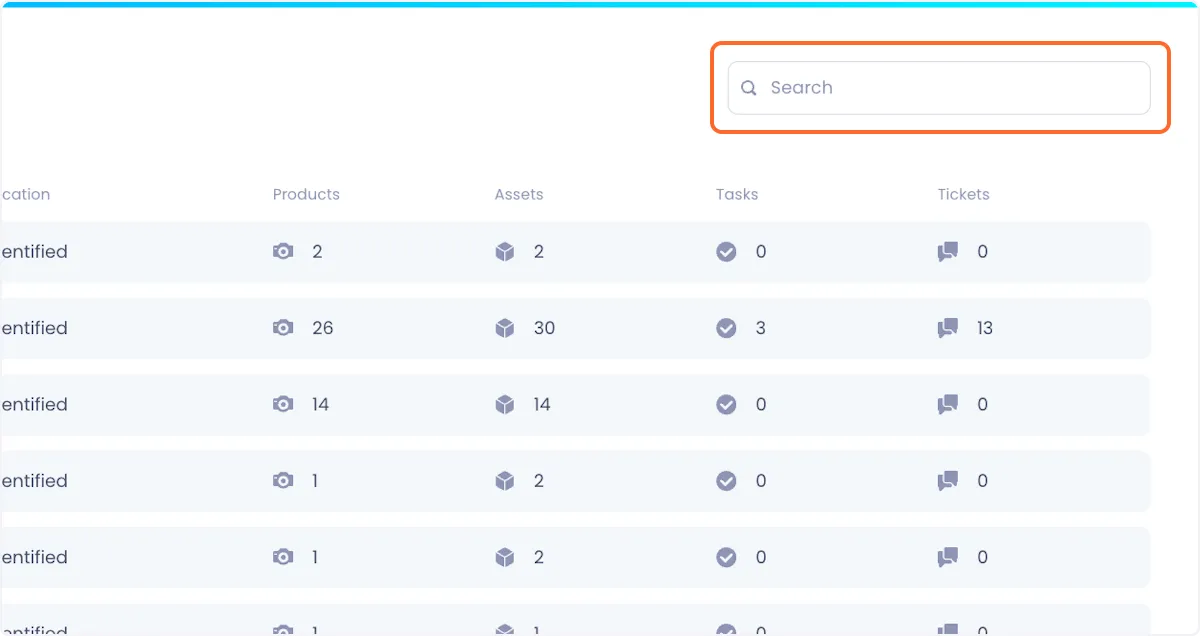Click the Tickets column header
The width and height of the screenshot is (1200, 636).
point(964,194)
